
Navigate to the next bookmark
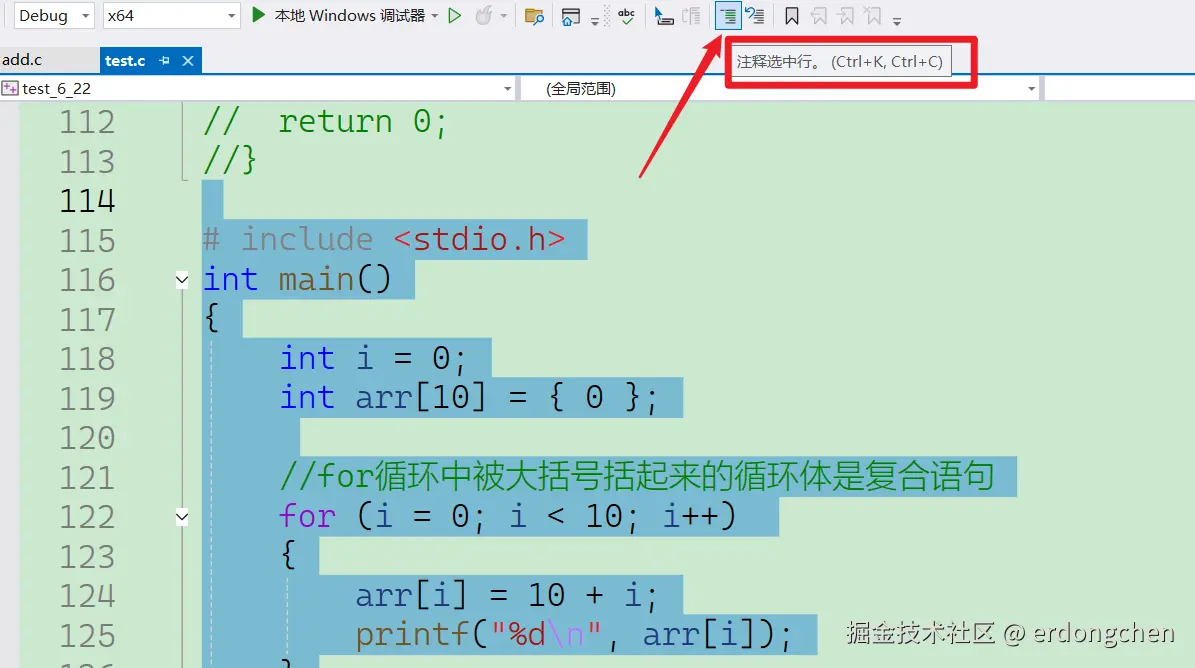point(845,15)
